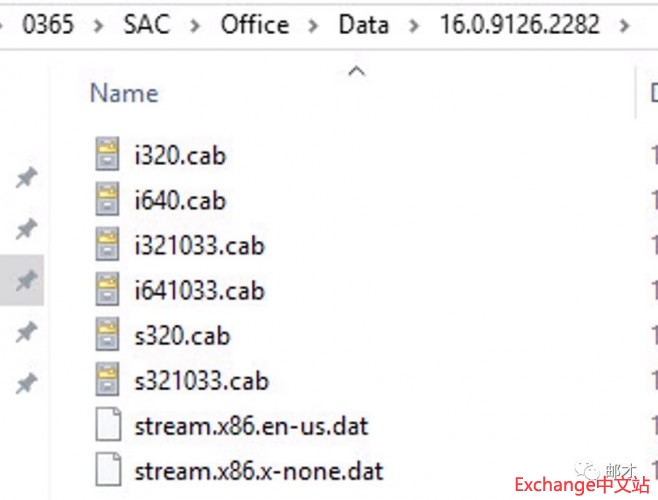This screenshot has width=658, height=500.
Task: Select the i641033.cab cabinet icon
Action: point(107,290)
